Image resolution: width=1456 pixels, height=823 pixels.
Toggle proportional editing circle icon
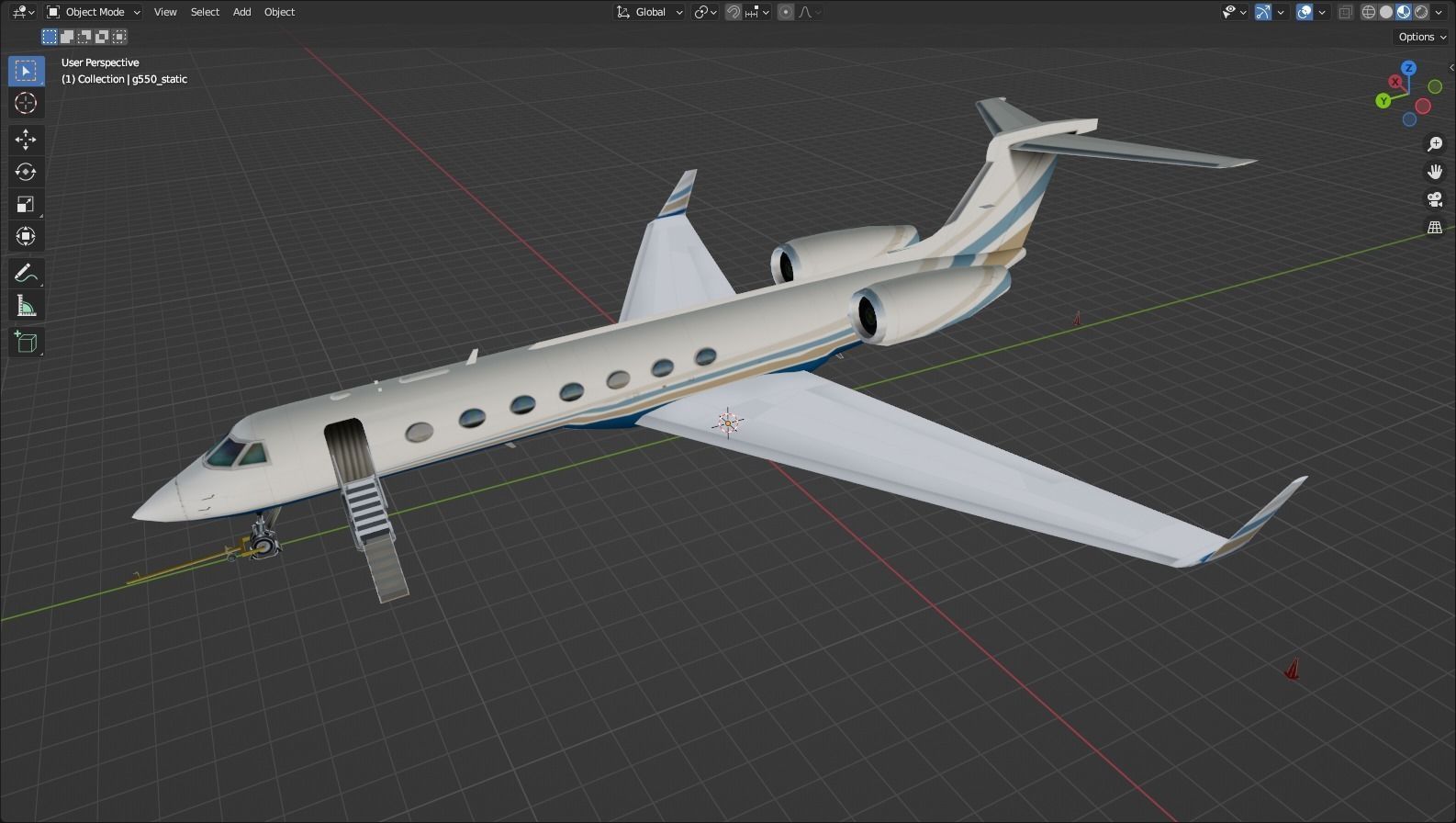pos(786,12)
